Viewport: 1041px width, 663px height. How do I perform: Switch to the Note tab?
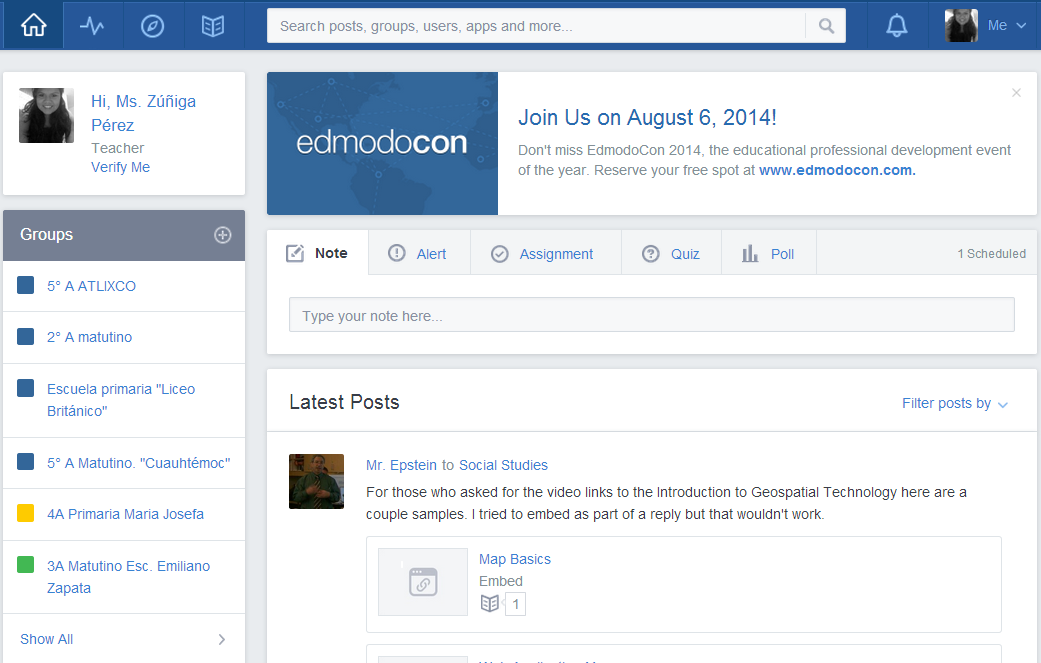pos(317,253)
